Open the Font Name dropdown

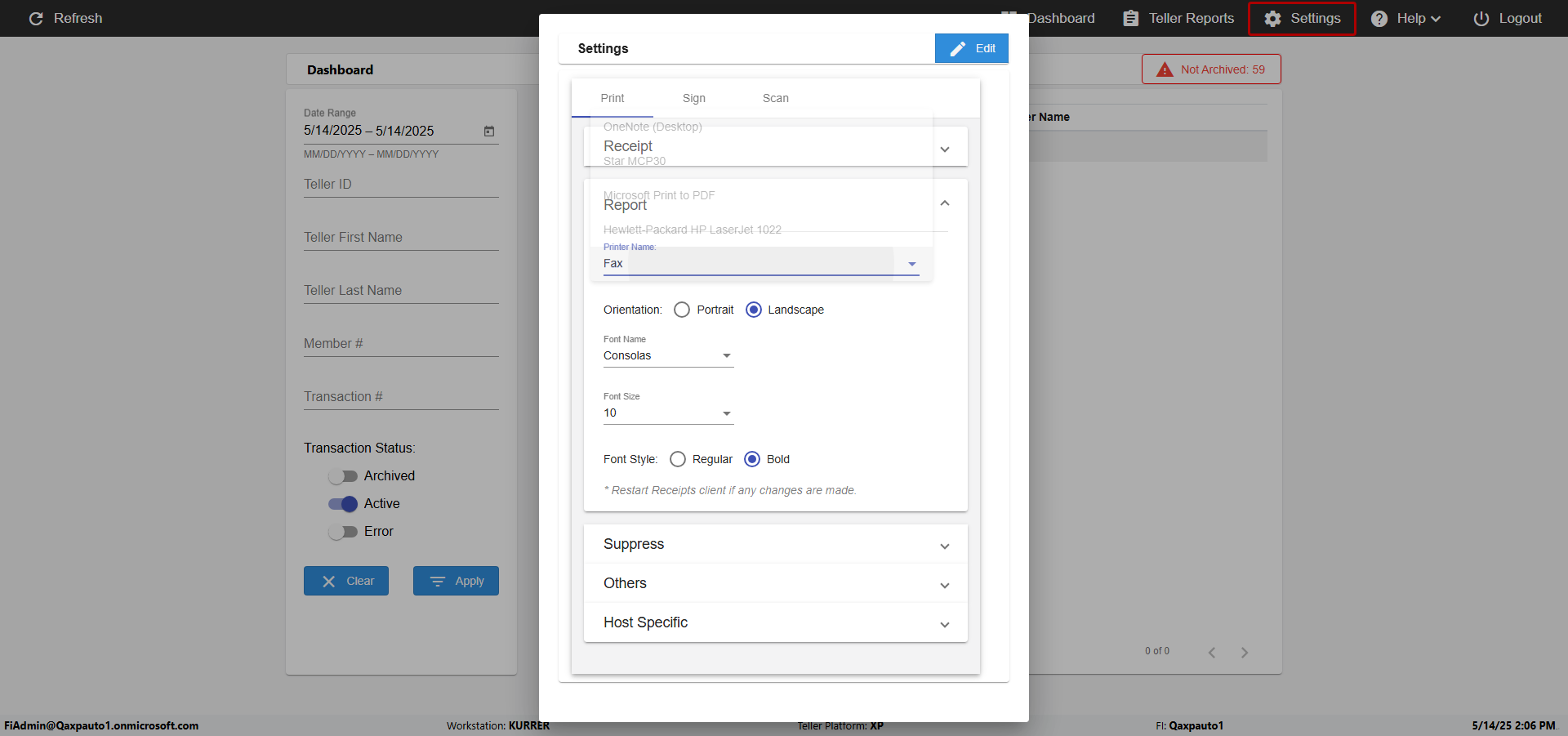[x=668, y=355]
